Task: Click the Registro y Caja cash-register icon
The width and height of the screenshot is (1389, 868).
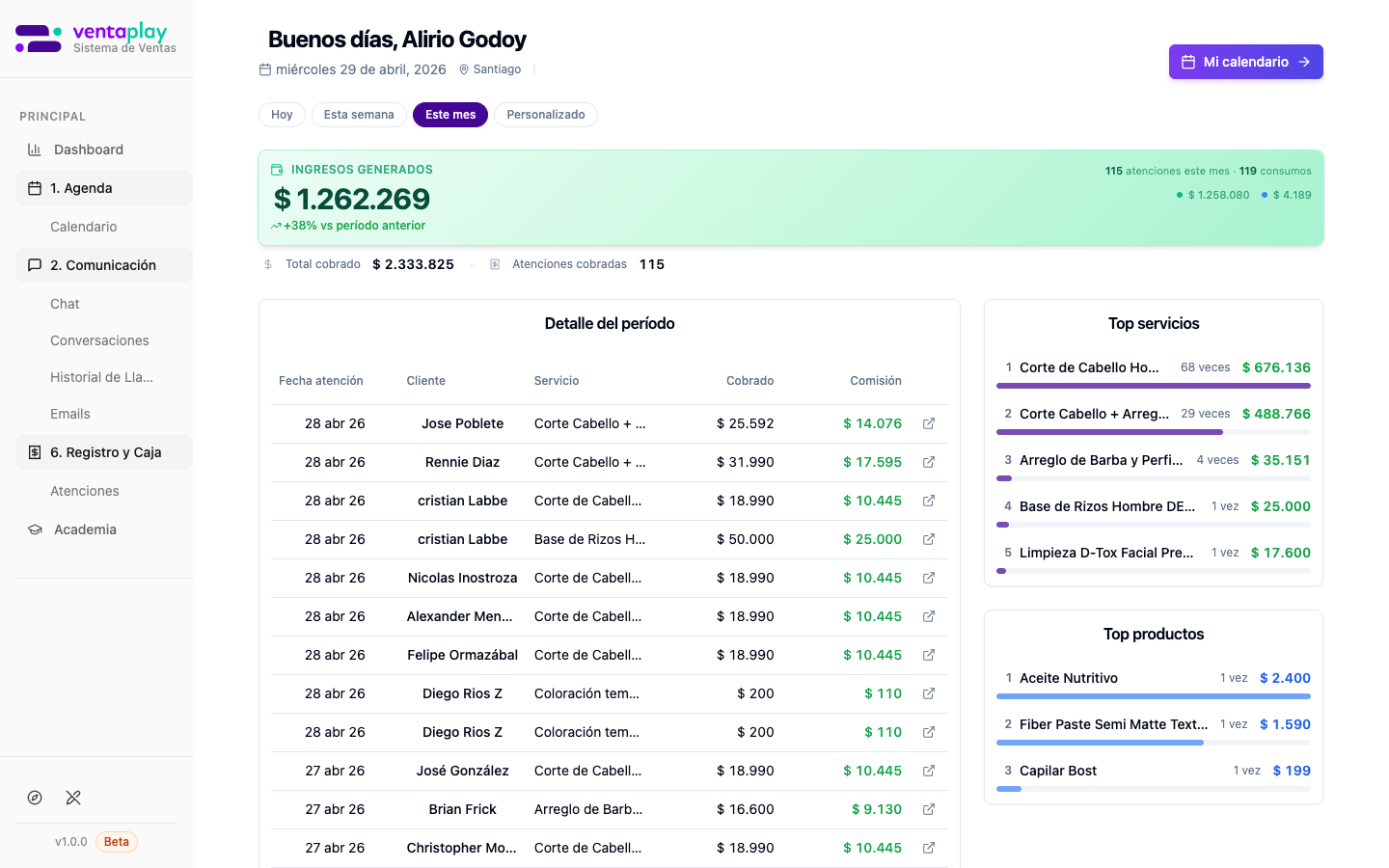Action: pos(35,451)
